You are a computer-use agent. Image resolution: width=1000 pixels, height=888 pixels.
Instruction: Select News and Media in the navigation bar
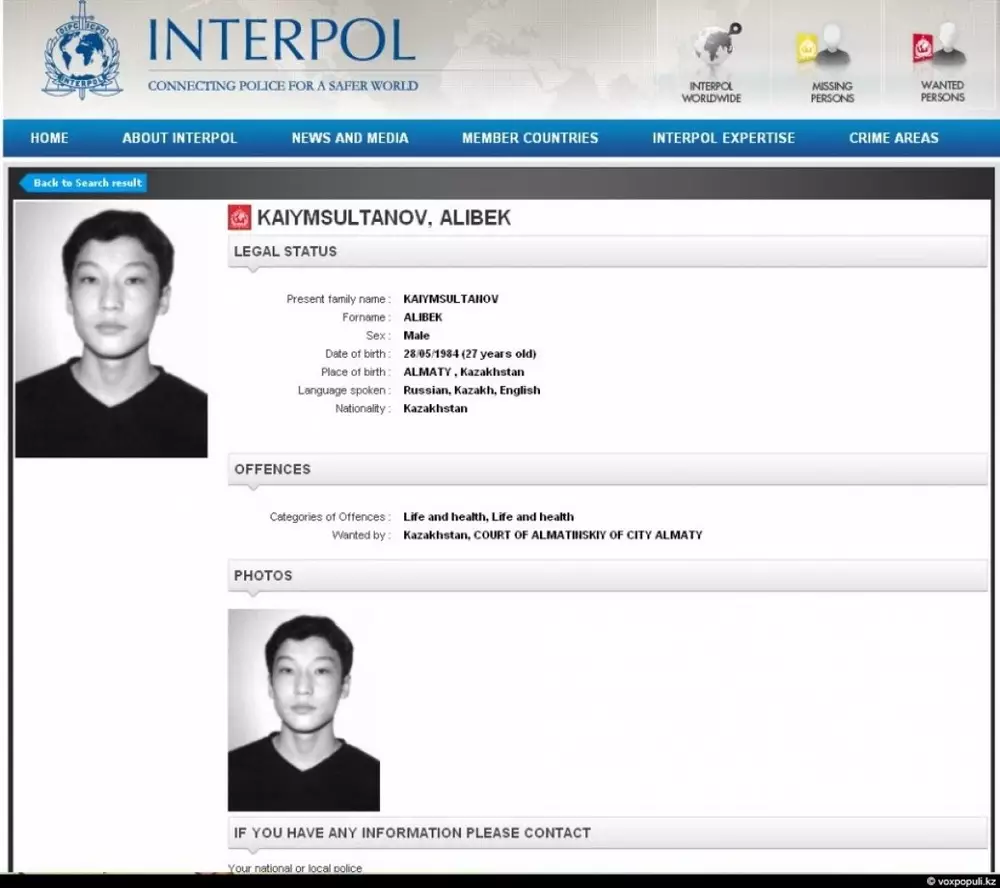click(350, 138)
